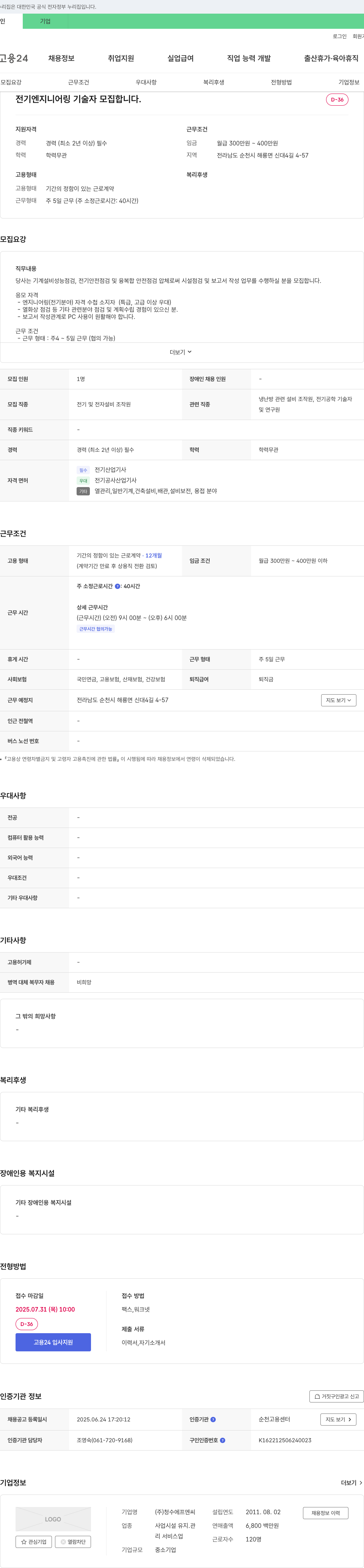Click the D-36 badge beside the job title

click(x=337, y=99)
